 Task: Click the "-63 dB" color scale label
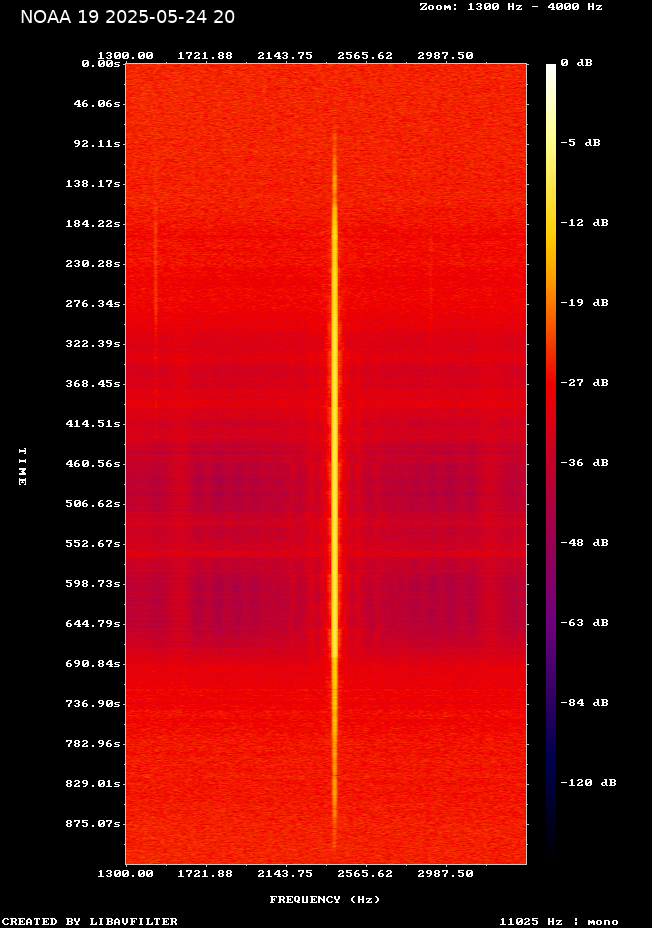pos(585,623)
